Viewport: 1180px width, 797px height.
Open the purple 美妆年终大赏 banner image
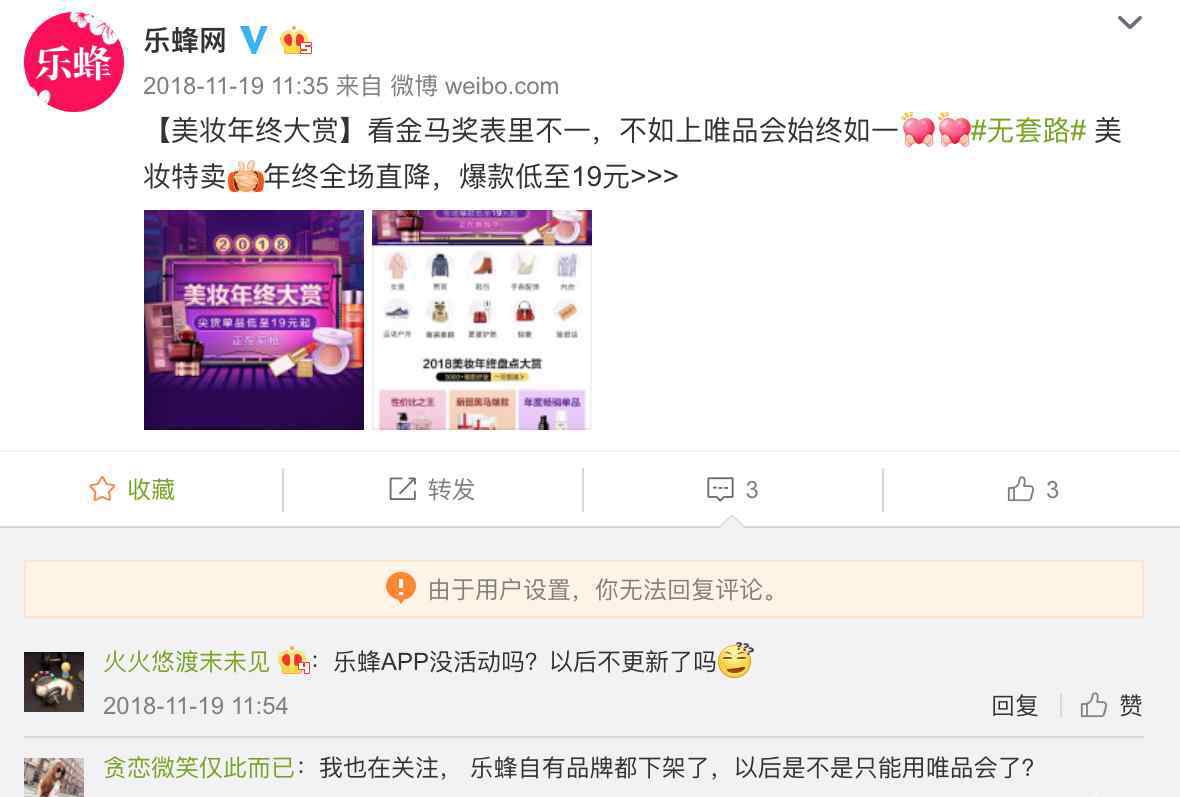254,320
